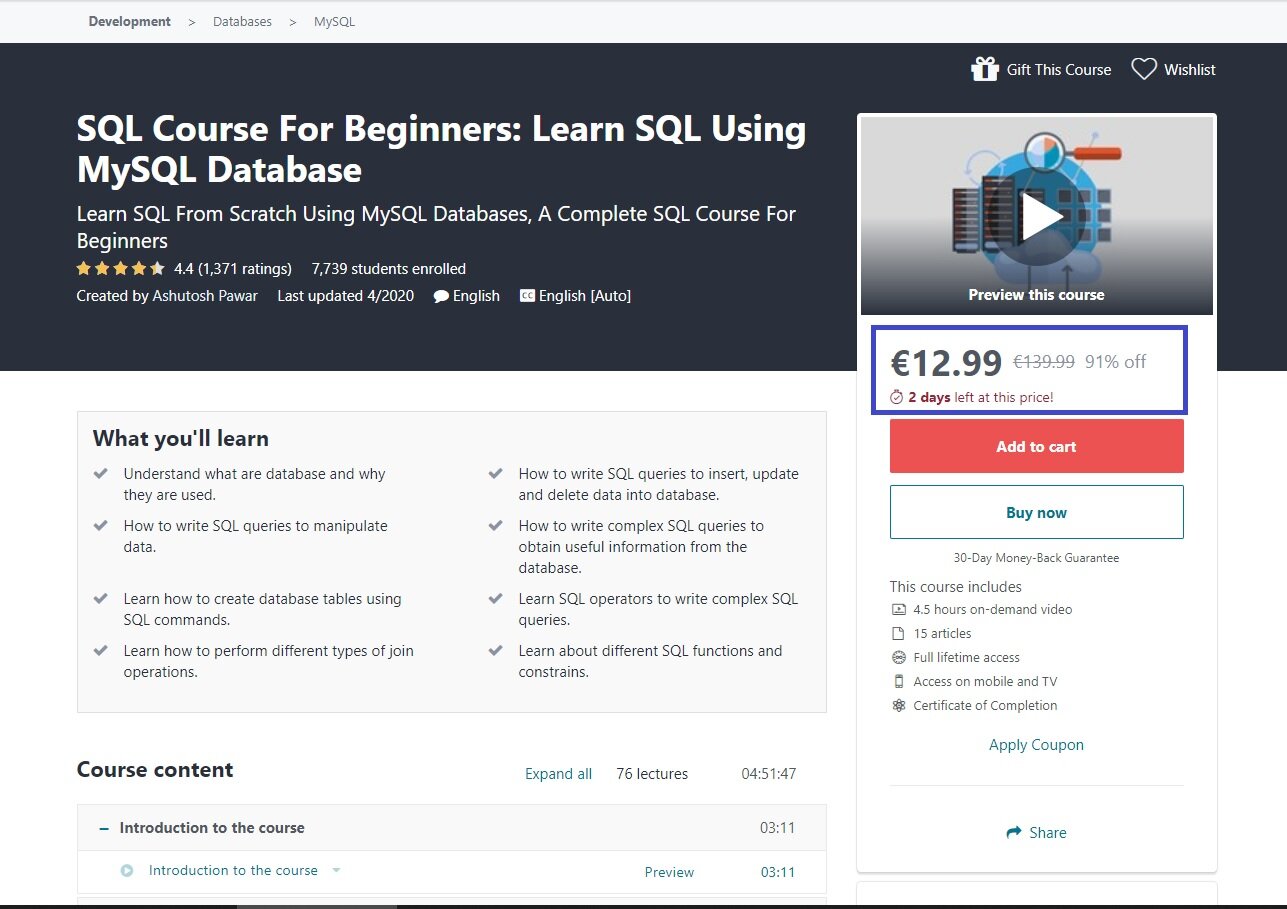Click checkmark beside 'How to write complex SQL queries'
This screenshot has width=1287, height=909.
click(x=495, y=526)
